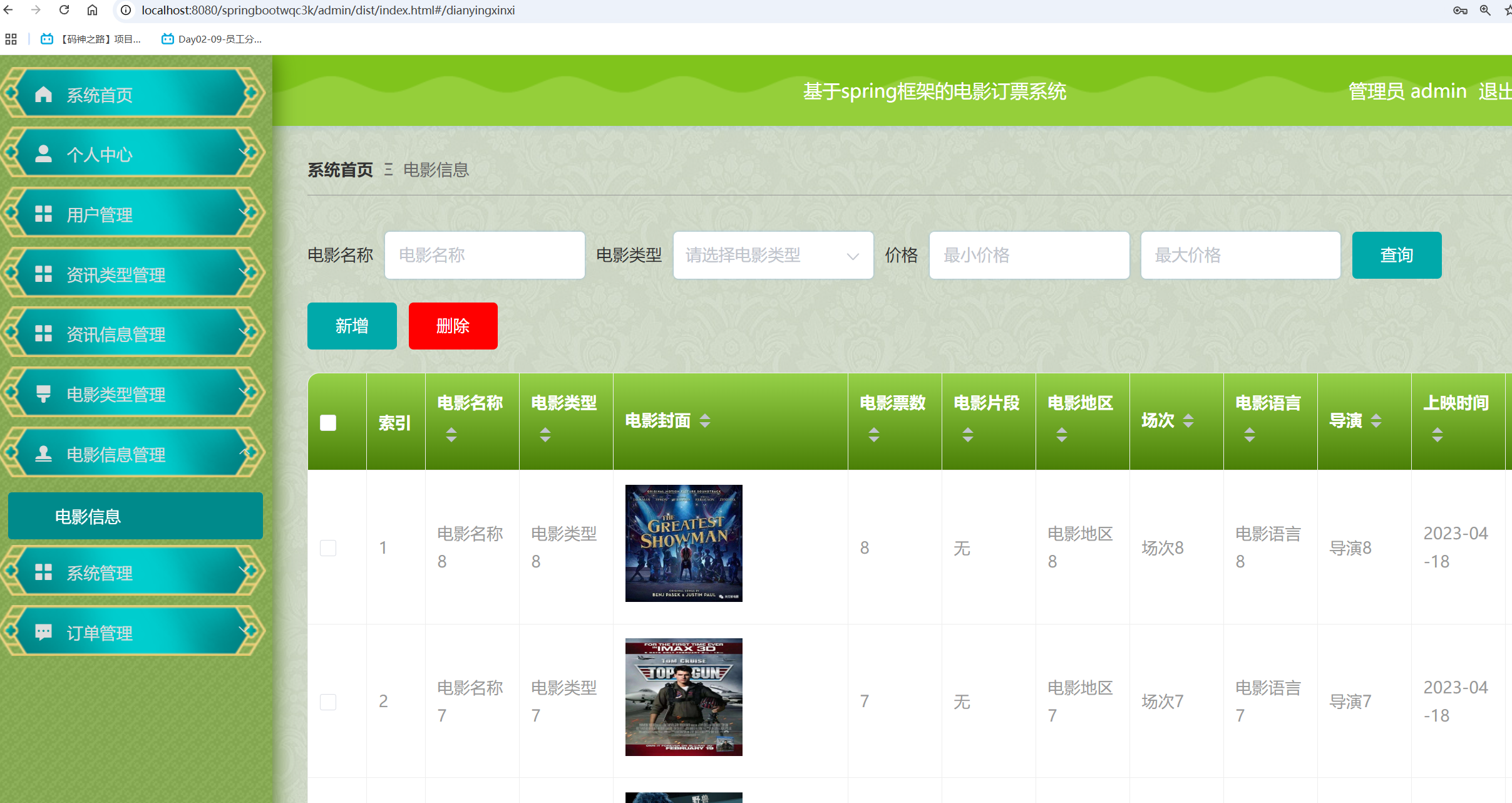1512x803 pixels.
Task: Click the 查询 search button
Action: coord(1397,255)
